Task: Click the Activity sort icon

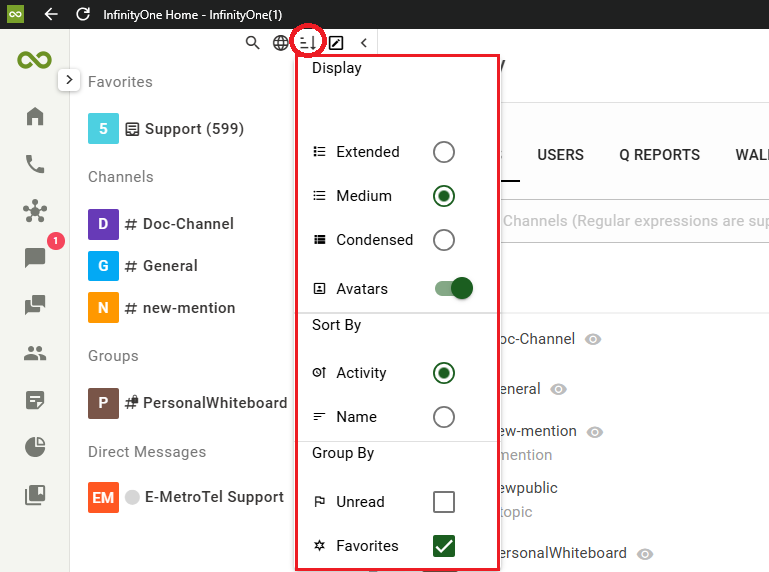Action: [x=319, y=373]
